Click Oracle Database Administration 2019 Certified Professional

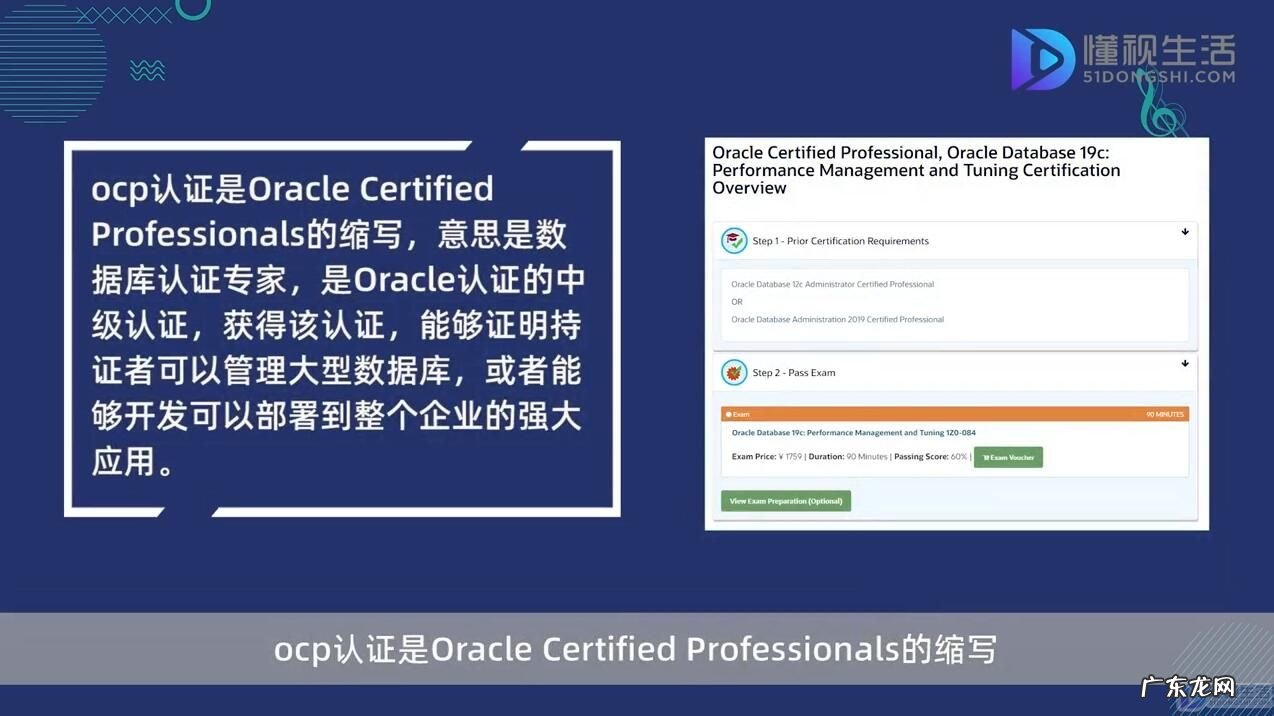[837, 319]
